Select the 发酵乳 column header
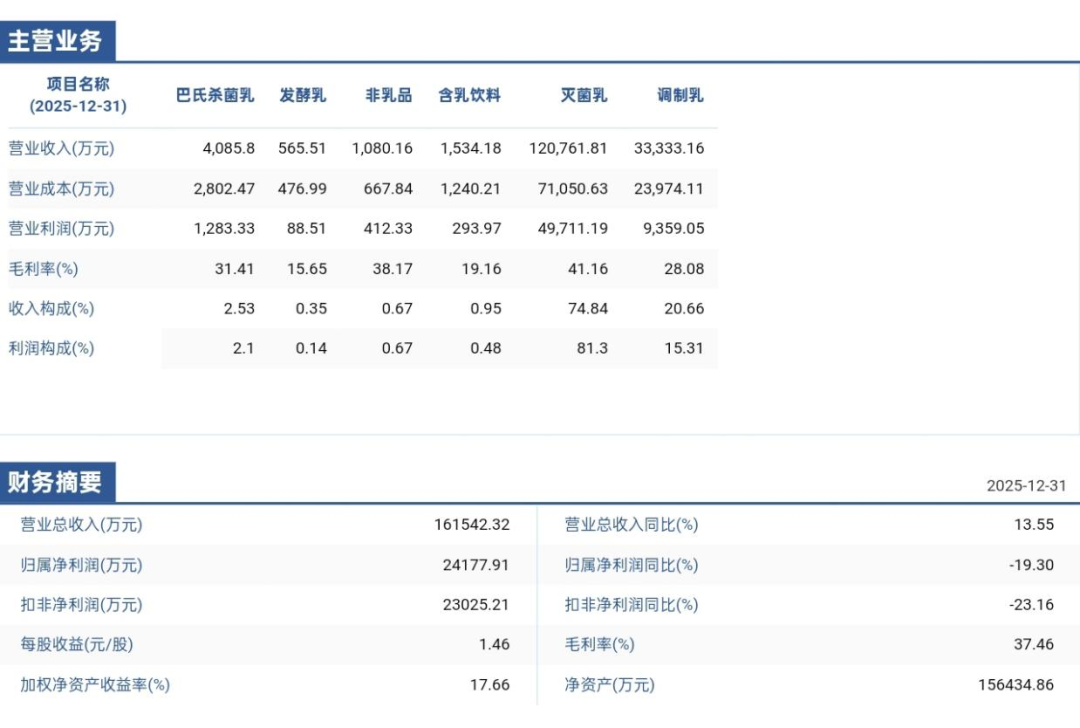This screenshot has height=728, width=1080. click(302, 95)
